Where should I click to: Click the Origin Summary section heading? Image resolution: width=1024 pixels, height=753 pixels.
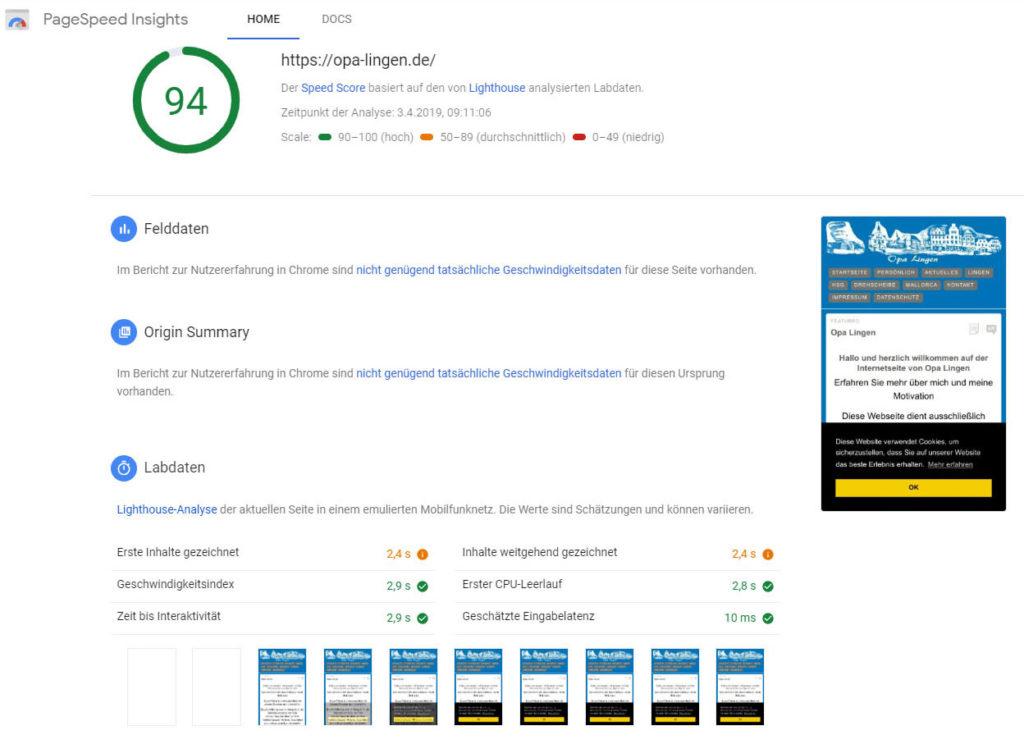click(197, 332)
